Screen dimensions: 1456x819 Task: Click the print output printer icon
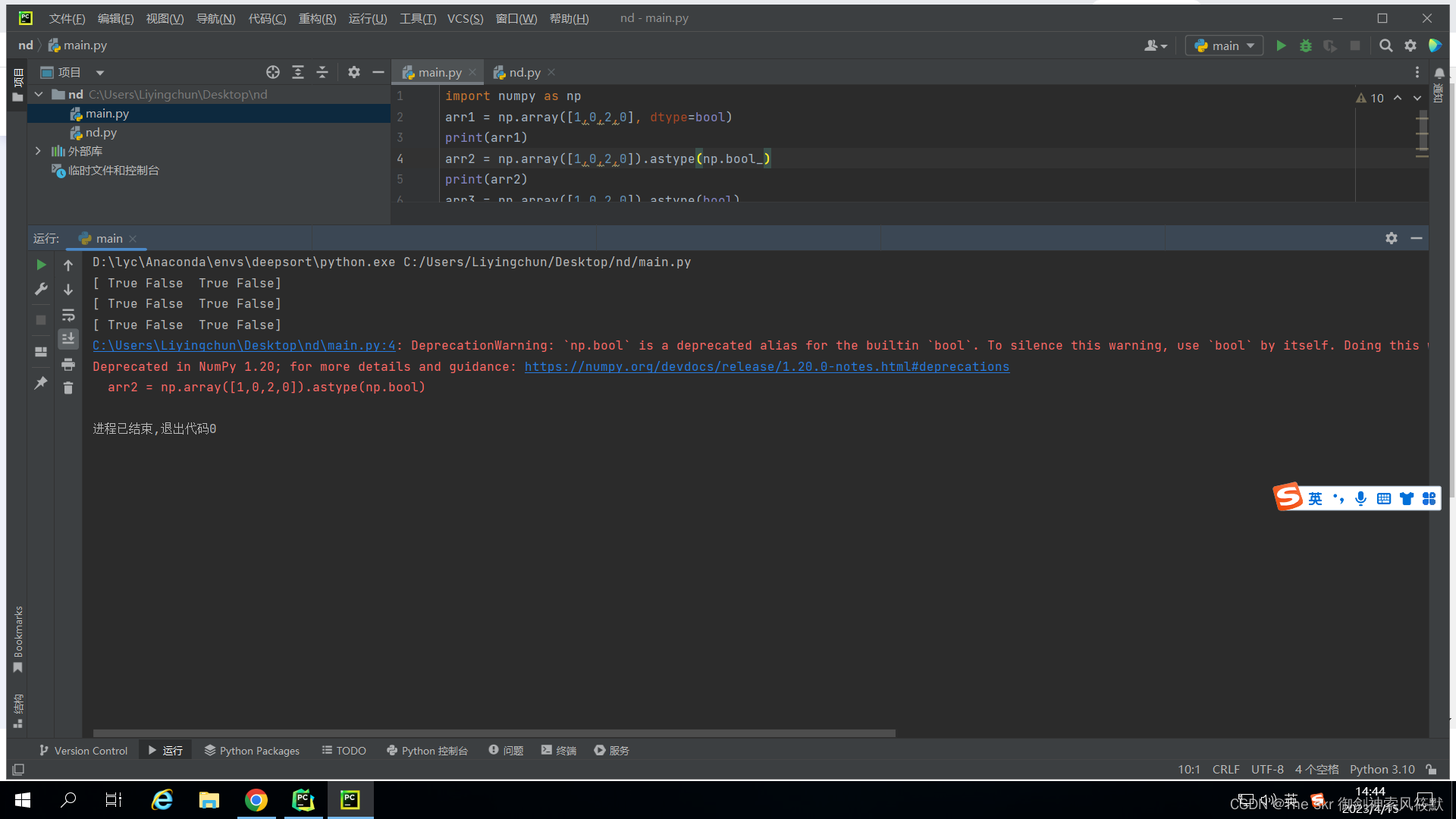pyautogui.click(x=68, y=364)
